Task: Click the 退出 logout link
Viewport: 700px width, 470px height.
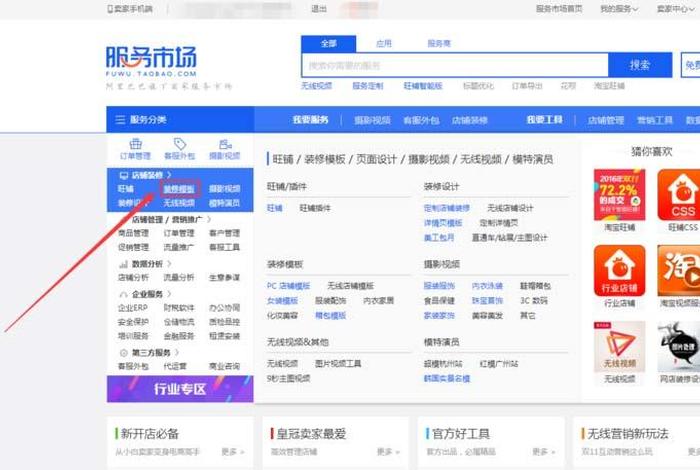Action: (318, 8)
